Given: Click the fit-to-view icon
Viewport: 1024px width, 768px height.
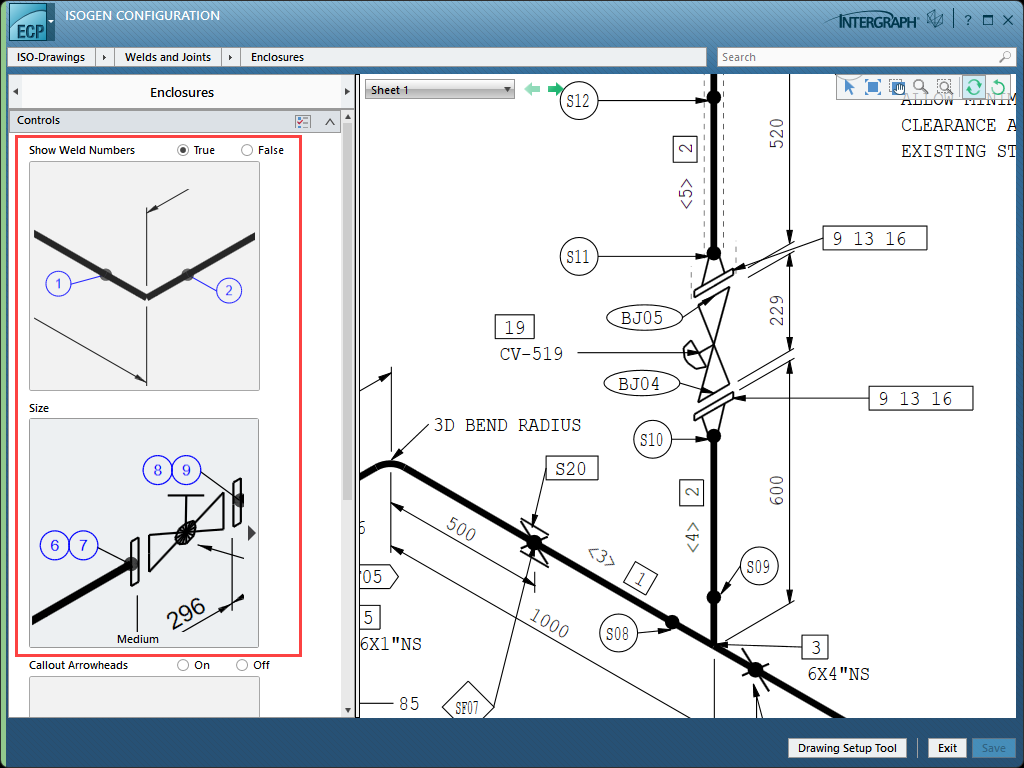Looking at the screenshot, I should [872, 88].
